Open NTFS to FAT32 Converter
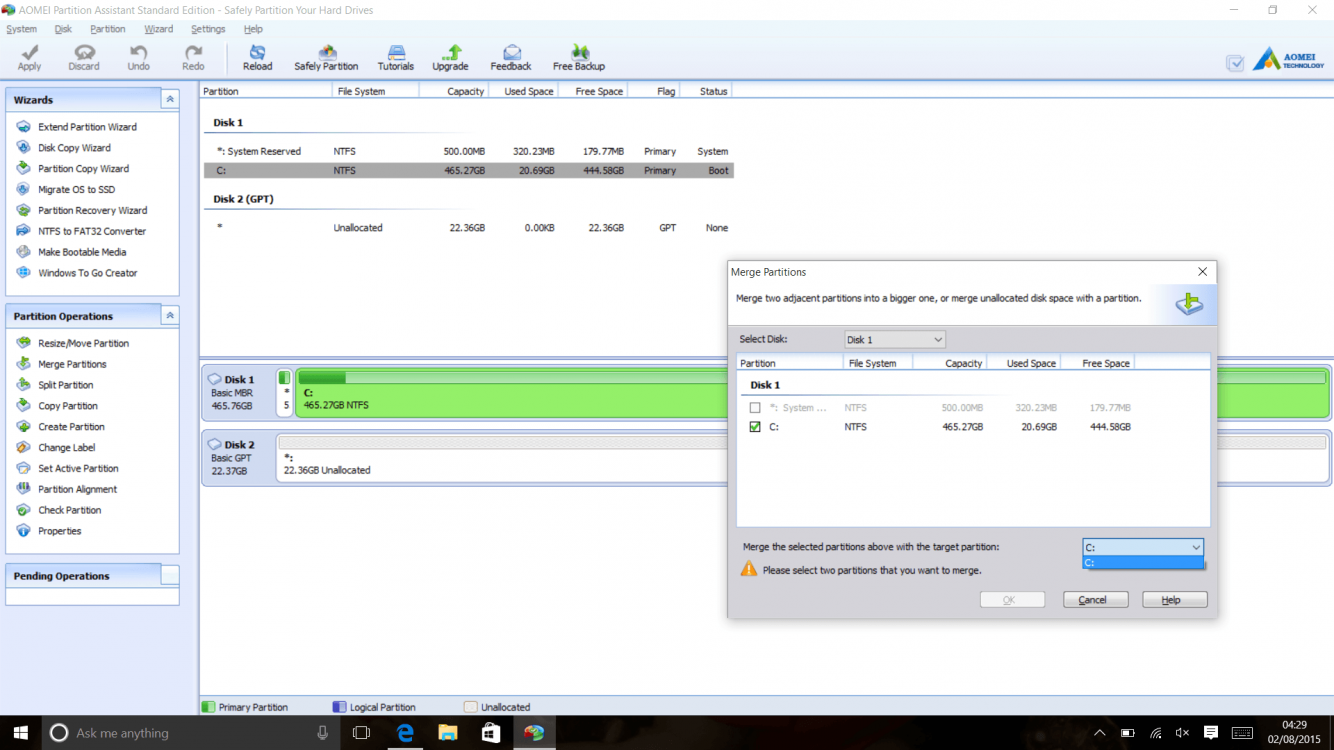1334x750 pixels. [x=81, y=231]
